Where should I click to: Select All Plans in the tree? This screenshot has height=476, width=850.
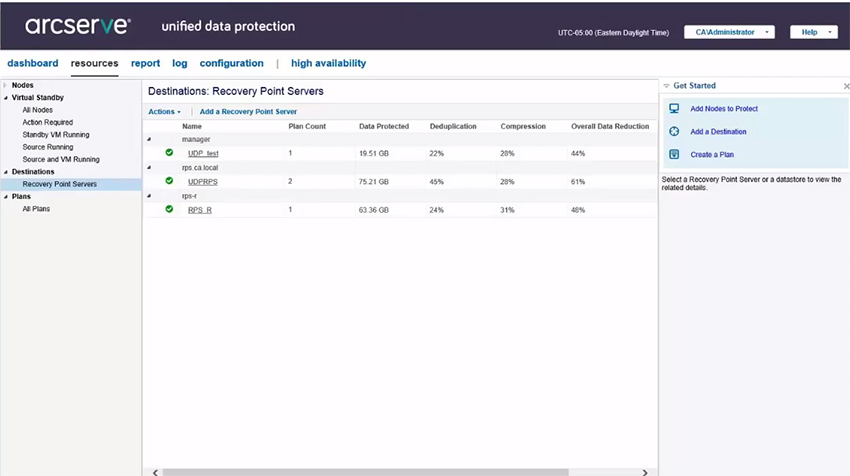(36, 209)
